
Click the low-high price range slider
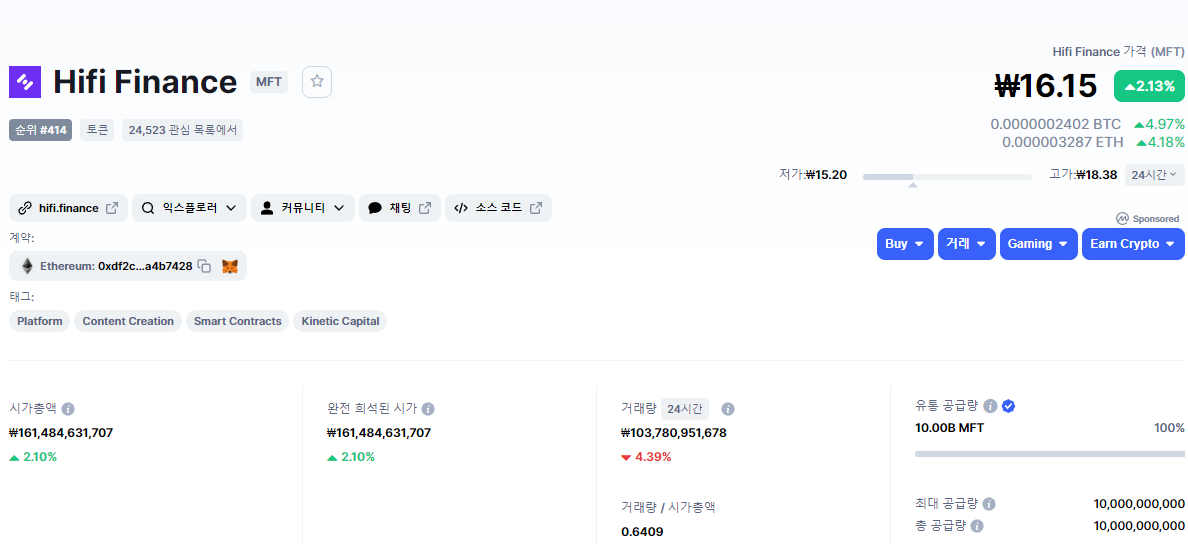coord(947,177)
